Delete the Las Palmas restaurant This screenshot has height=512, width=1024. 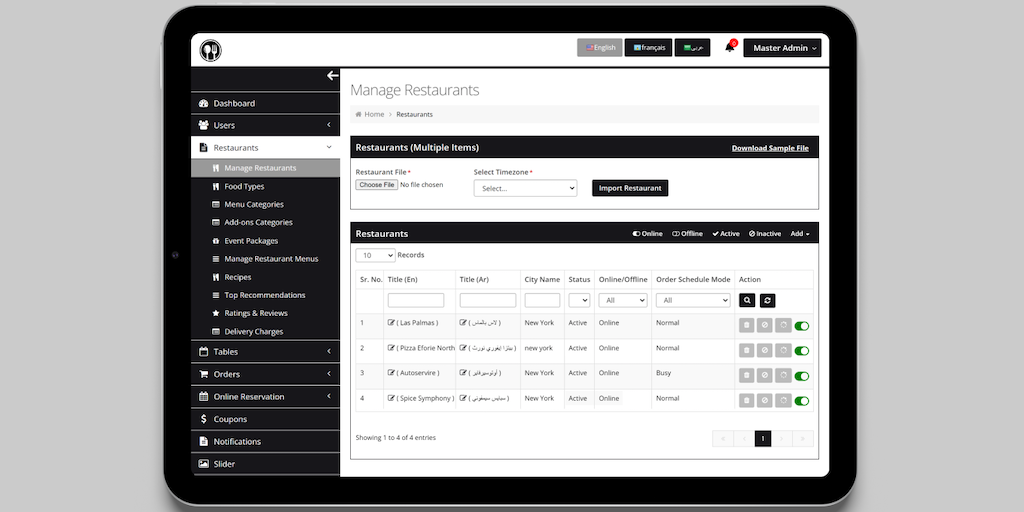click(x=746, y=325)
